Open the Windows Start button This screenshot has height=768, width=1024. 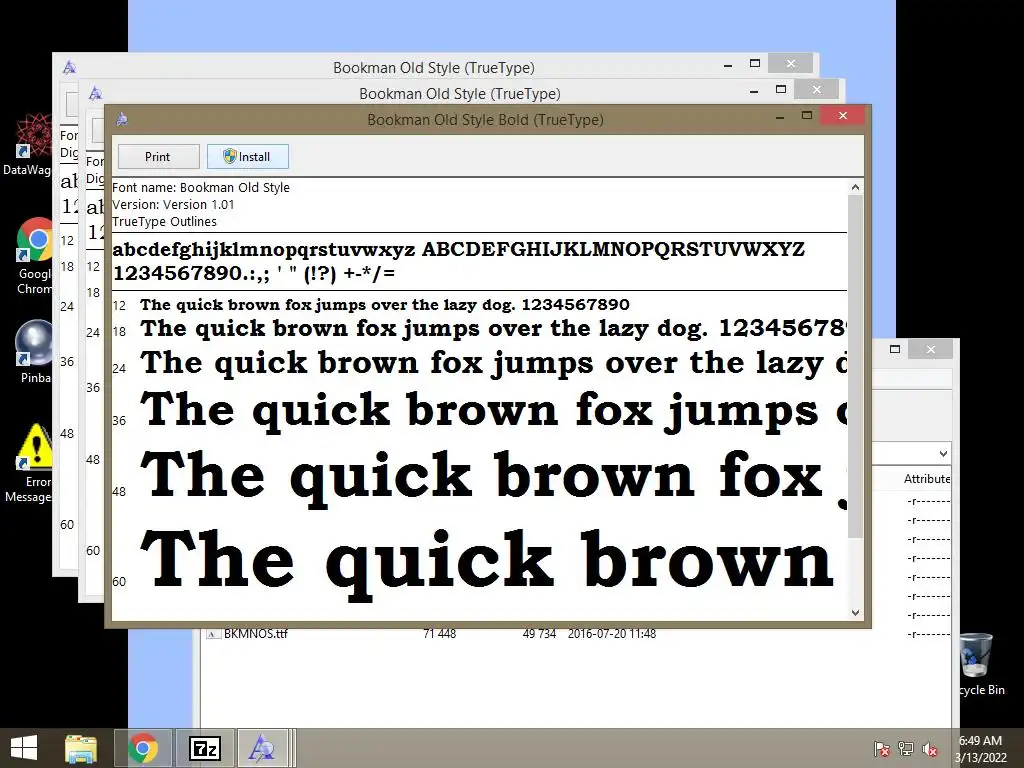click(24, 748)
